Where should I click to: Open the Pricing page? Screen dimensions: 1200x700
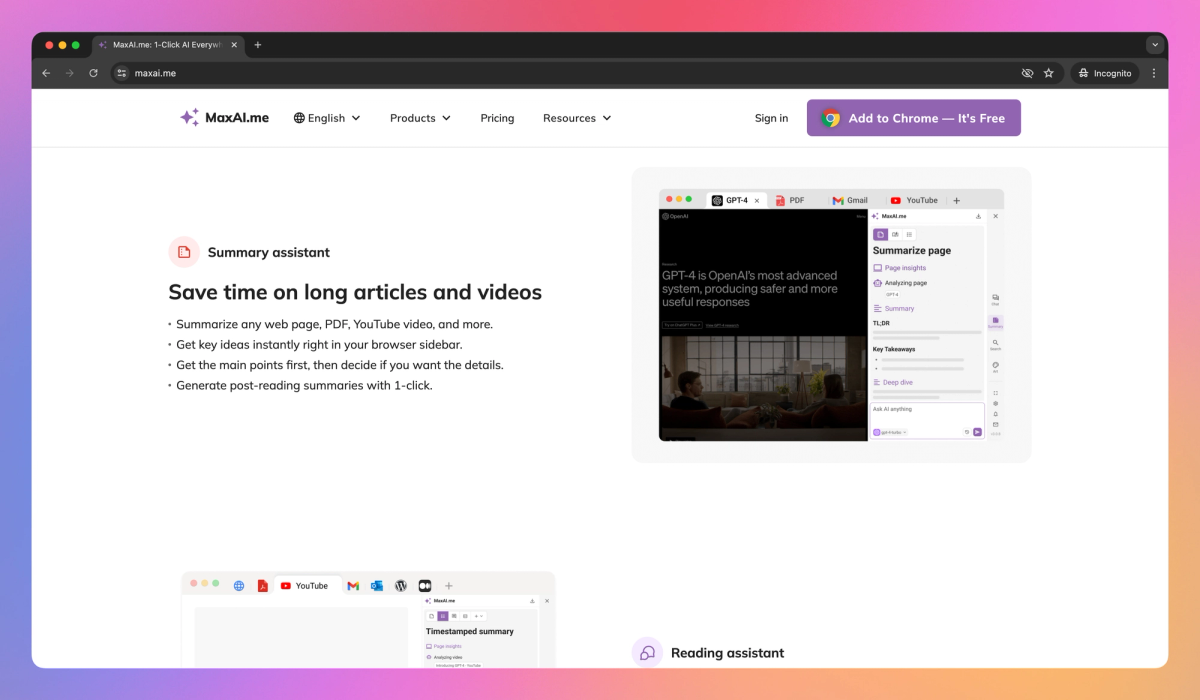497,118
